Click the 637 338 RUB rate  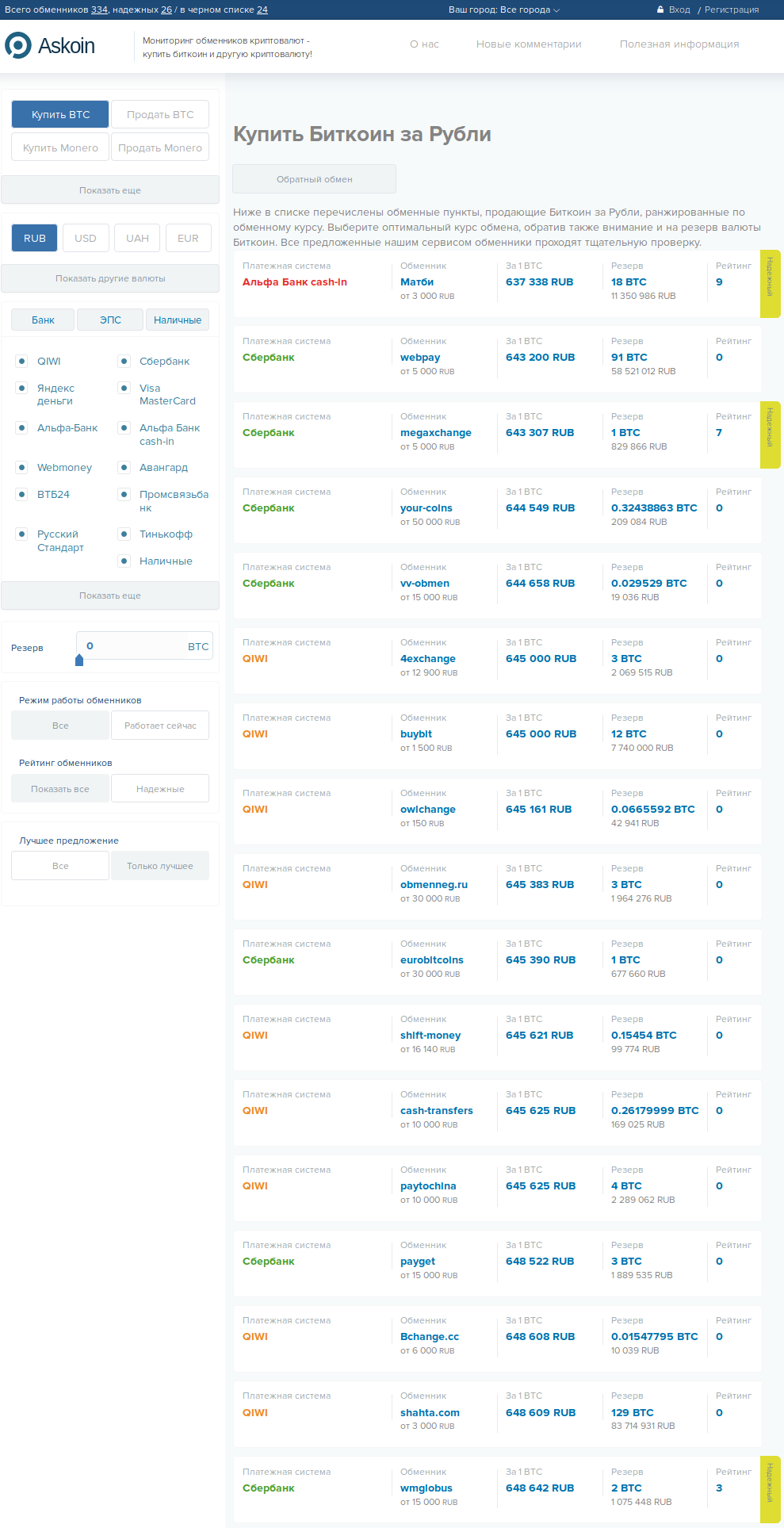(x=539, y=281)
